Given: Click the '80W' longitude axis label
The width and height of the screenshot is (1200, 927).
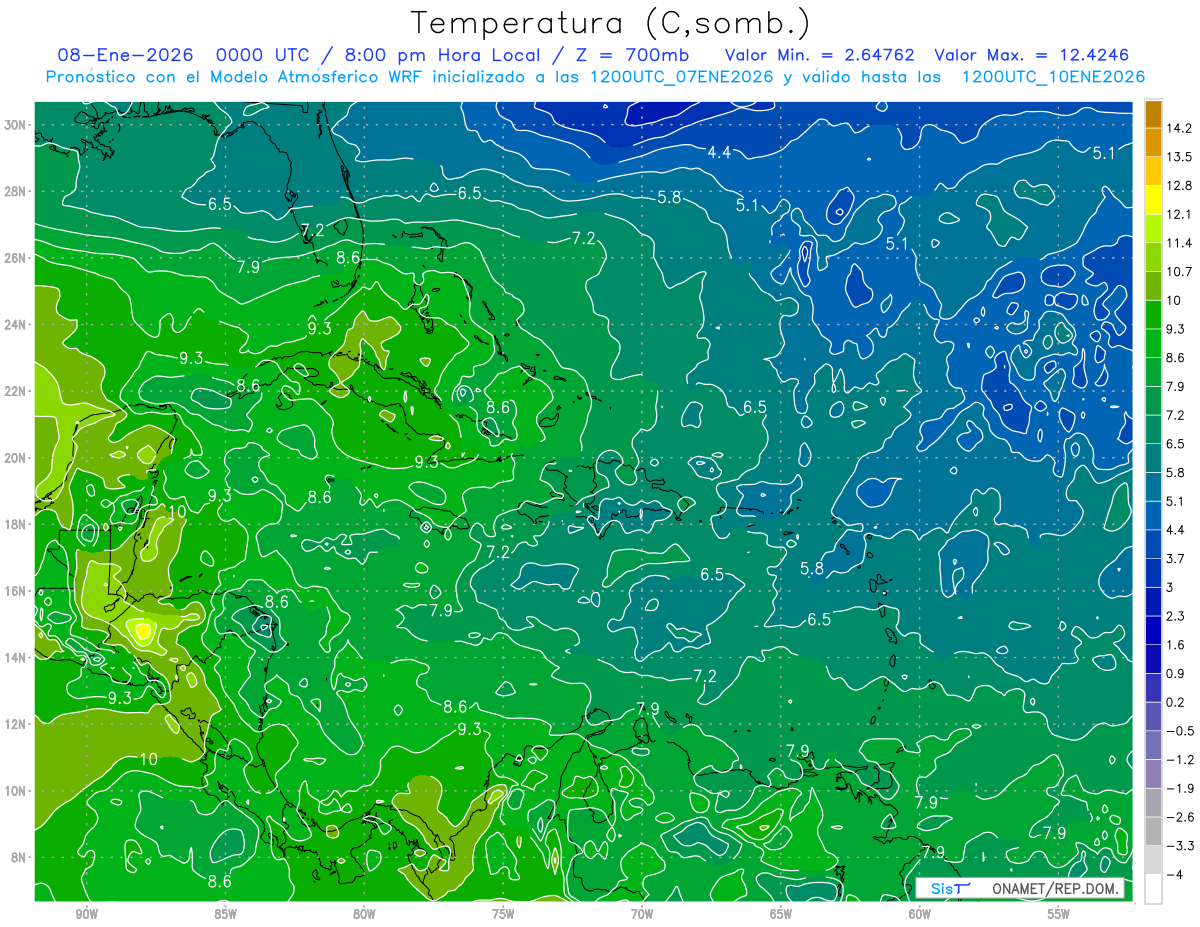Looking at the screenshot, I should pyautogui.click(x=364, y=914).
